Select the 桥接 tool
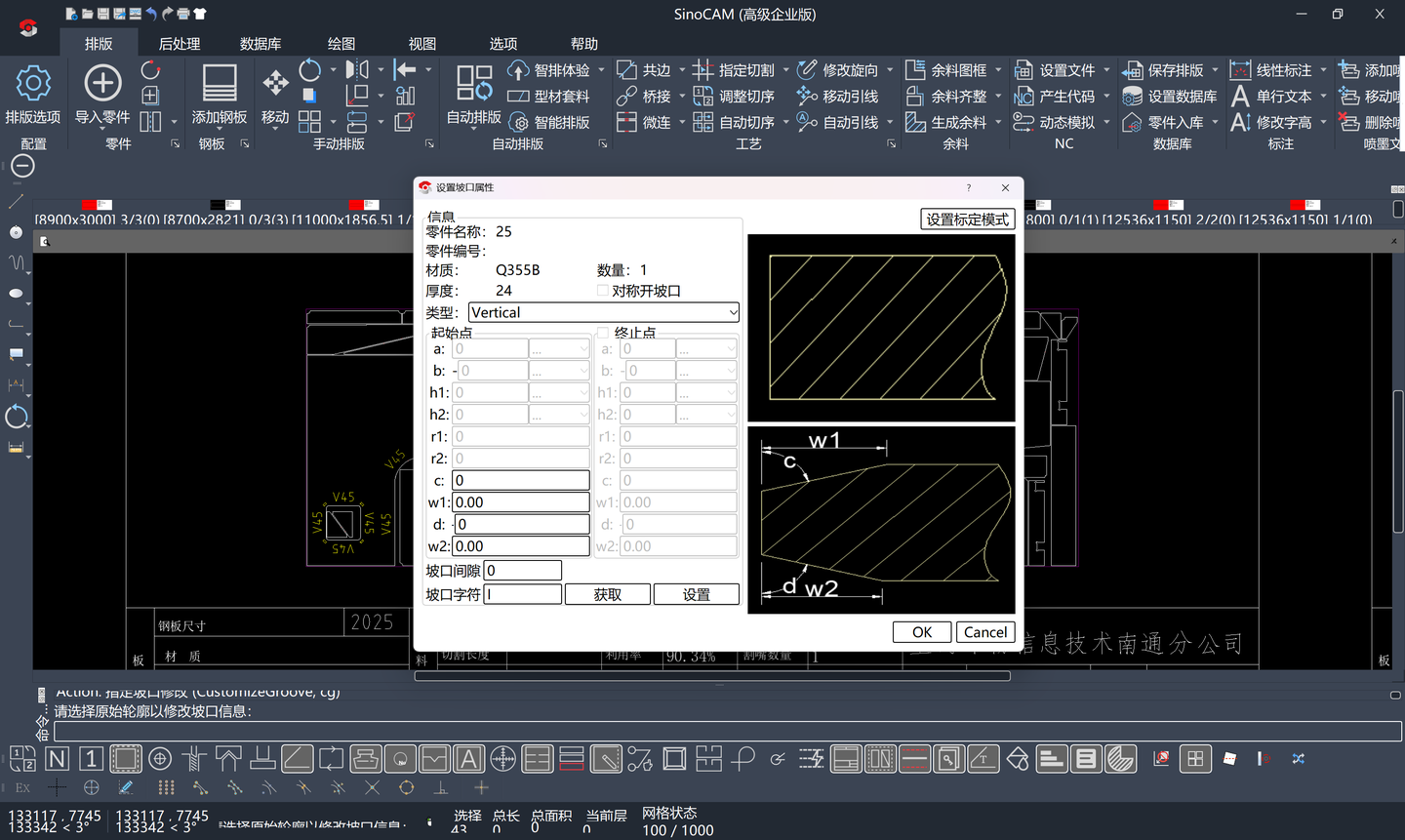 (x=627, y=97)
